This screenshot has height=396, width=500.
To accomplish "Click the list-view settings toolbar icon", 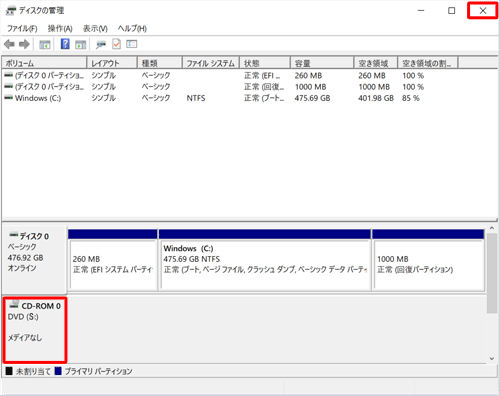I will pyautogui.click(x=132, y=44).
